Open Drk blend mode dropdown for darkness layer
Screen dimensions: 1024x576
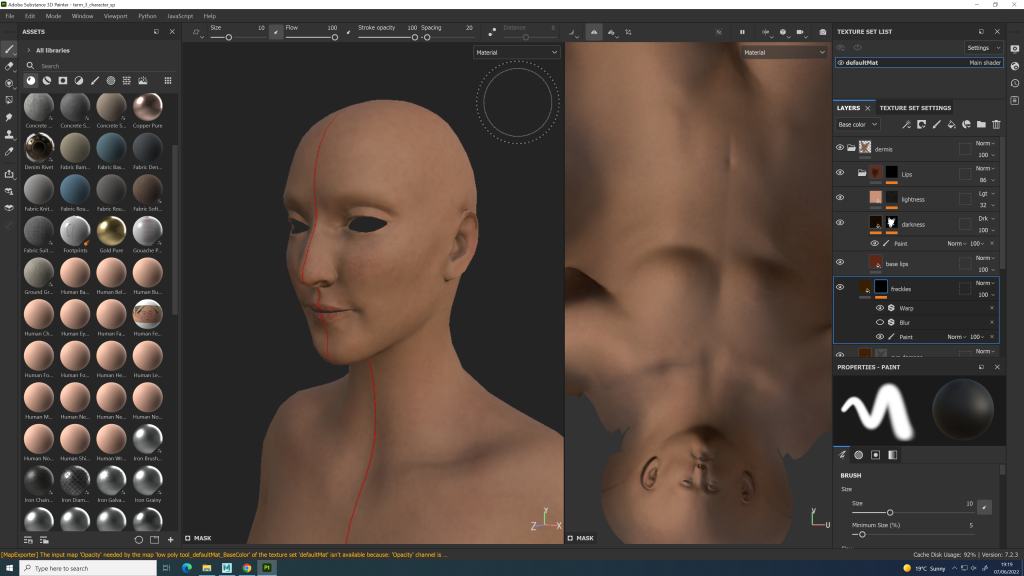click(986, 218)
